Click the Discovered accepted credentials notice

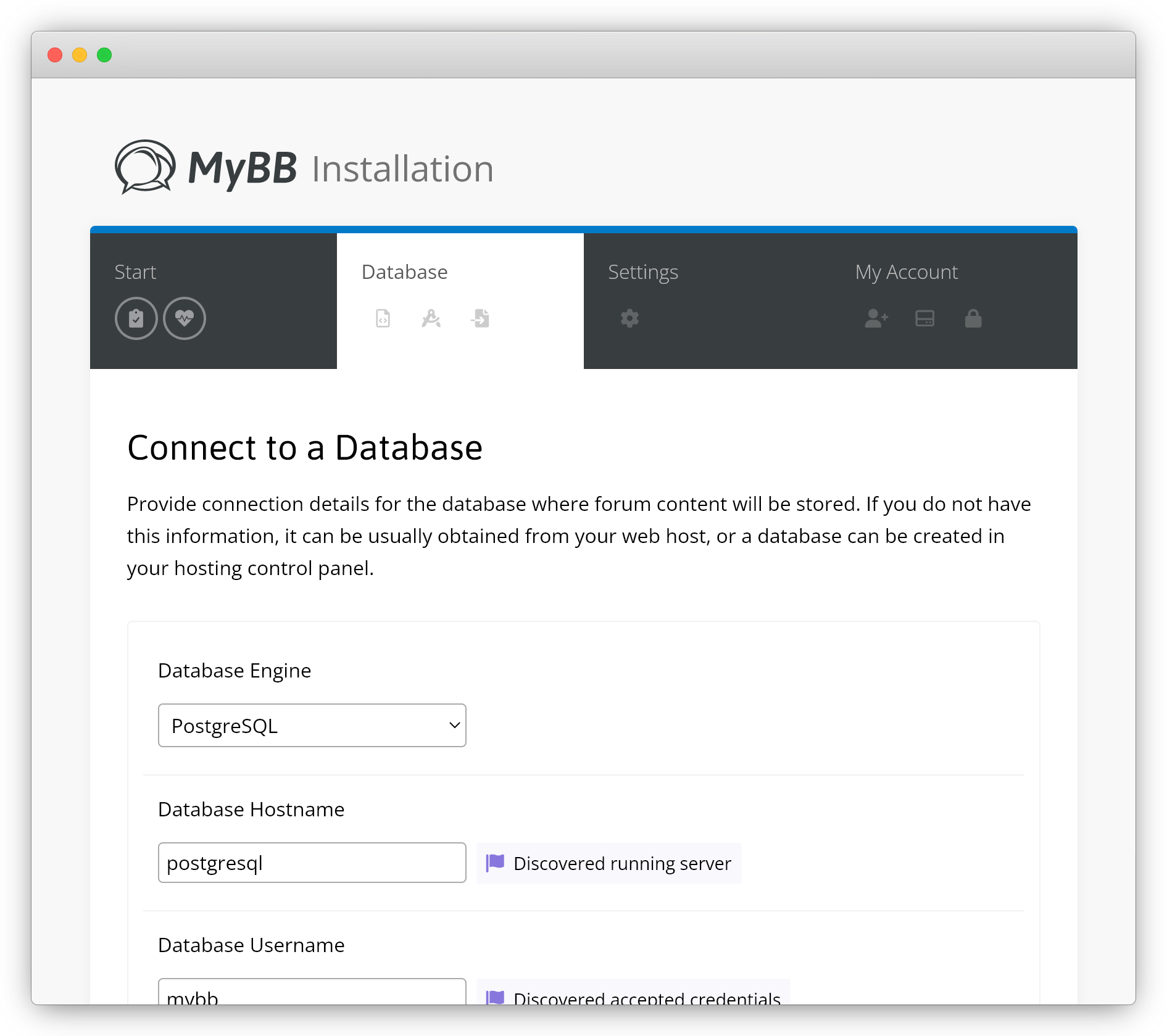[634, 992]
